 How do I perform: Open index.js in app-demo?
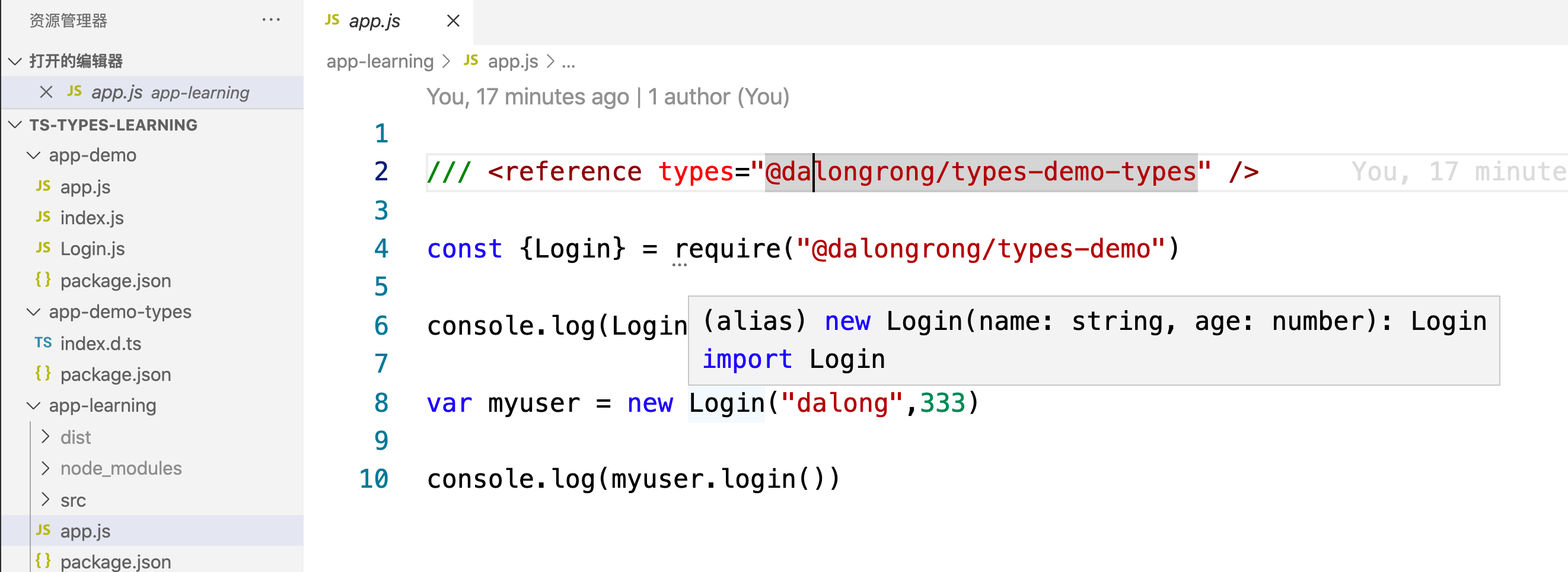(x=152, y=218)
